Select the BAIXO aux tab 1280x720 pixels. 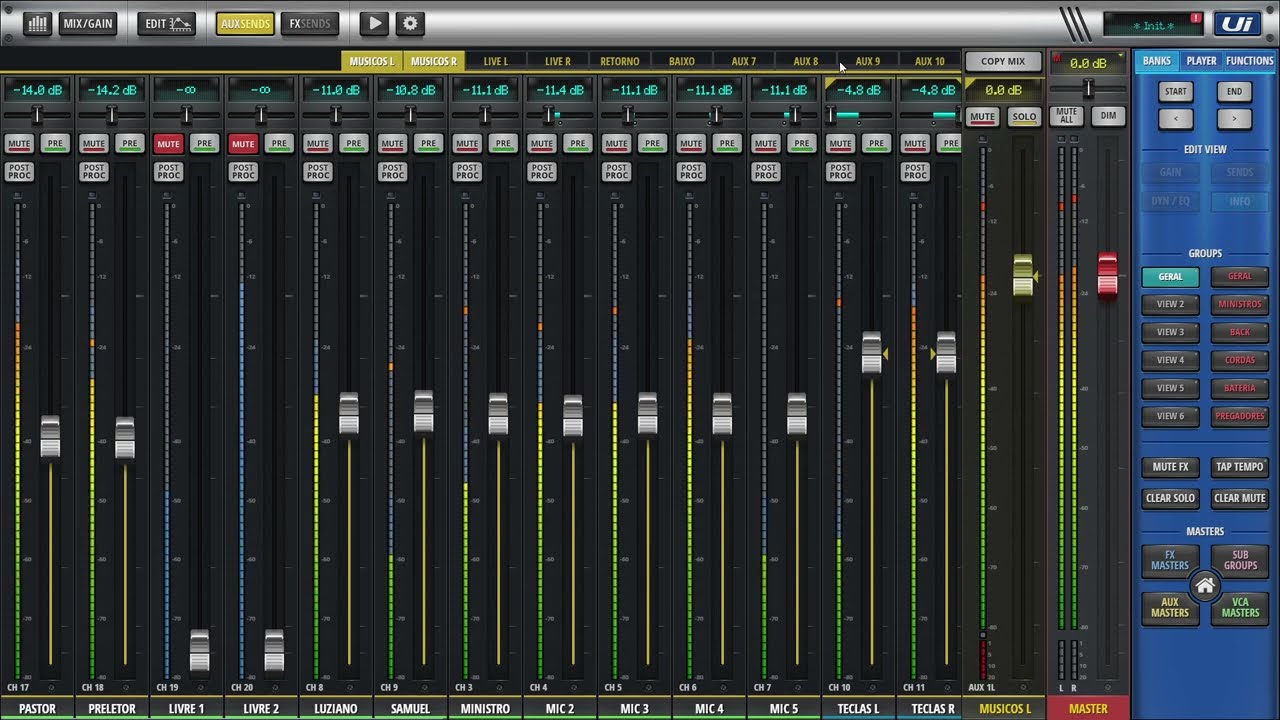(682, 61)
